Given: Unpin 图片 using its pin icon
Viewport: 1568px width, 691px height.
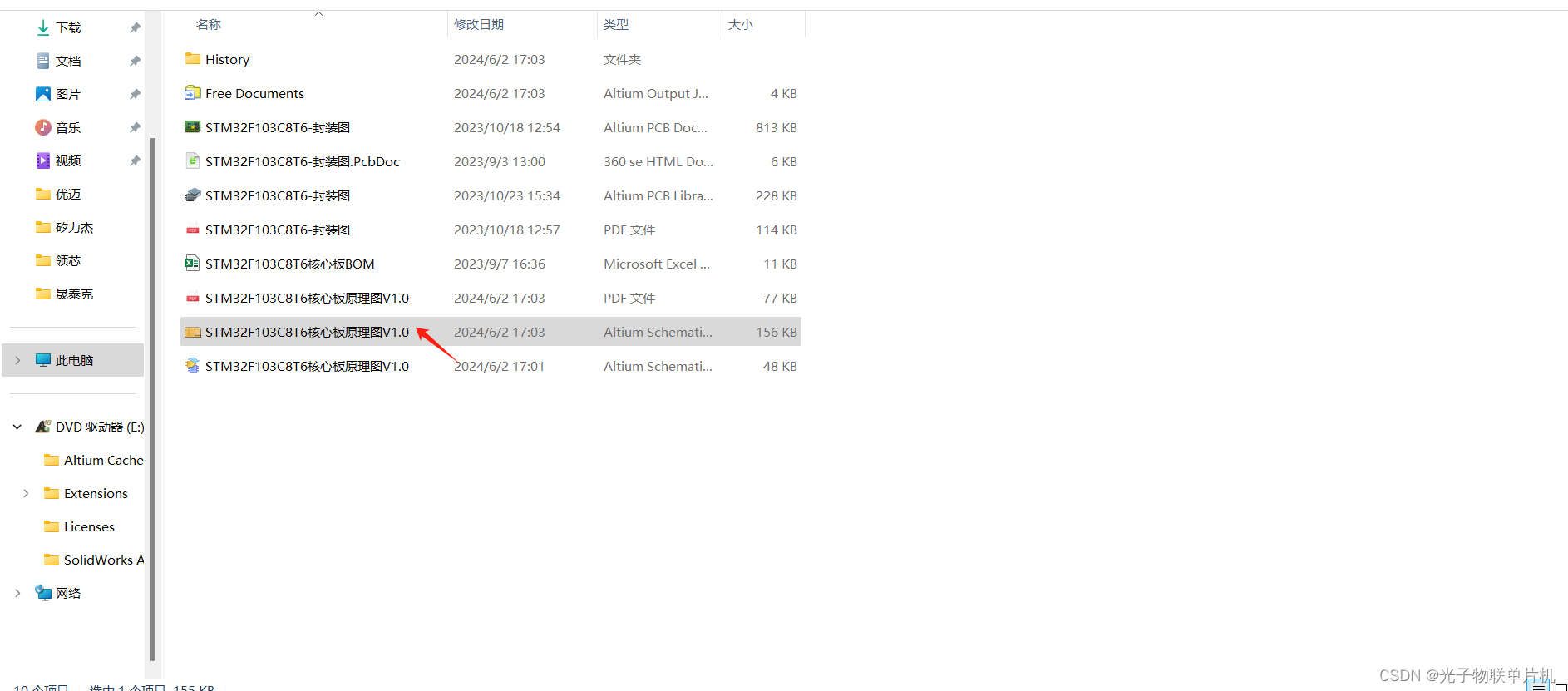Looking at the screenshot, I should (135, 95).
